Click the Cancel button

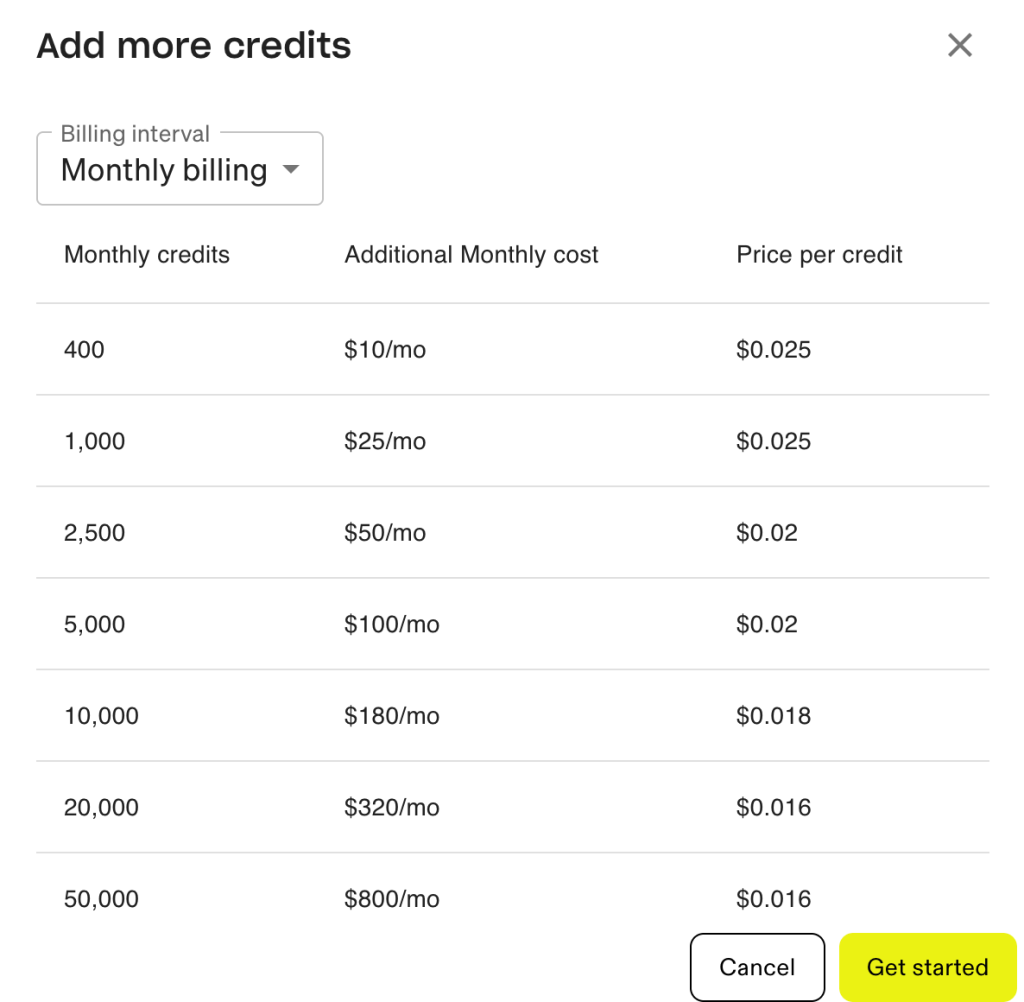(x=757, y=967)
